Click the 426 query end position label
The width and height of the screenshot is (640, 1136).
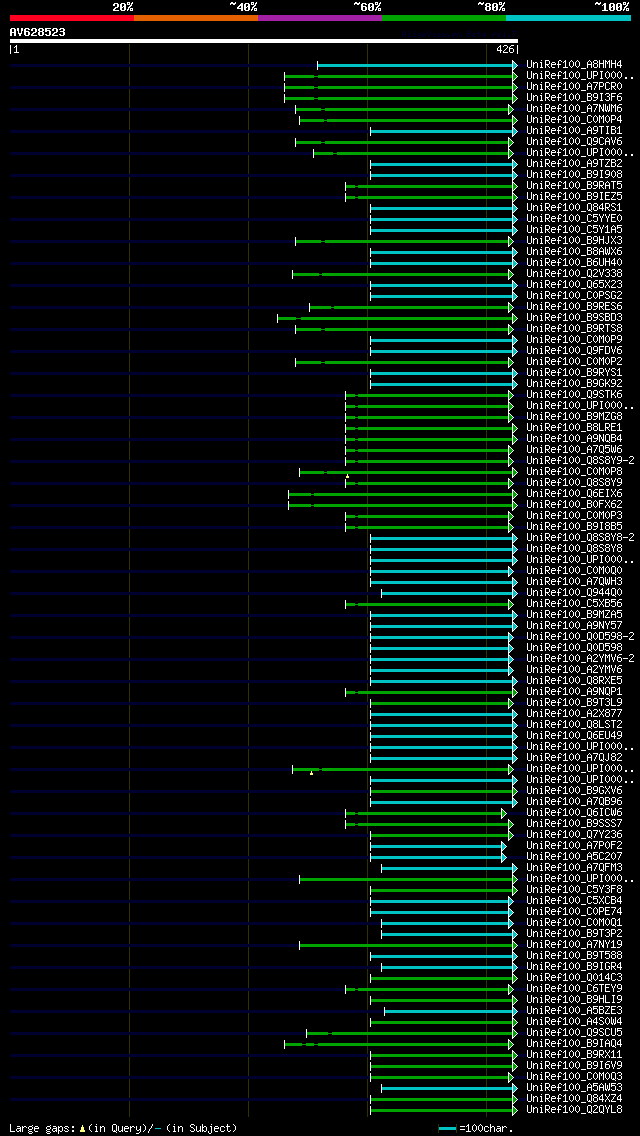pyautogui.click(x=504, y=50)
